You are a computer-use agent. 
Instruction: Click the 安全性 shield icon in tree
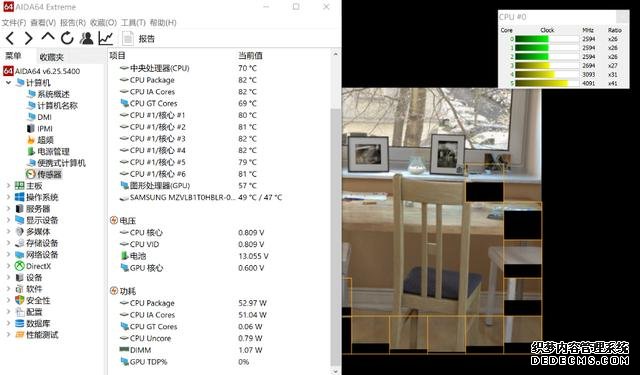tap(20, 300)
